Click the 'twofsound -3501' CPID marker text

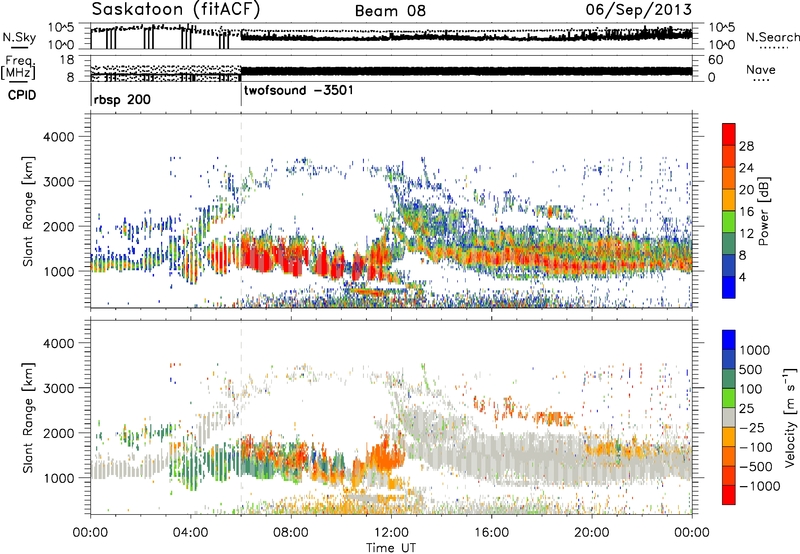pos(298,91)
